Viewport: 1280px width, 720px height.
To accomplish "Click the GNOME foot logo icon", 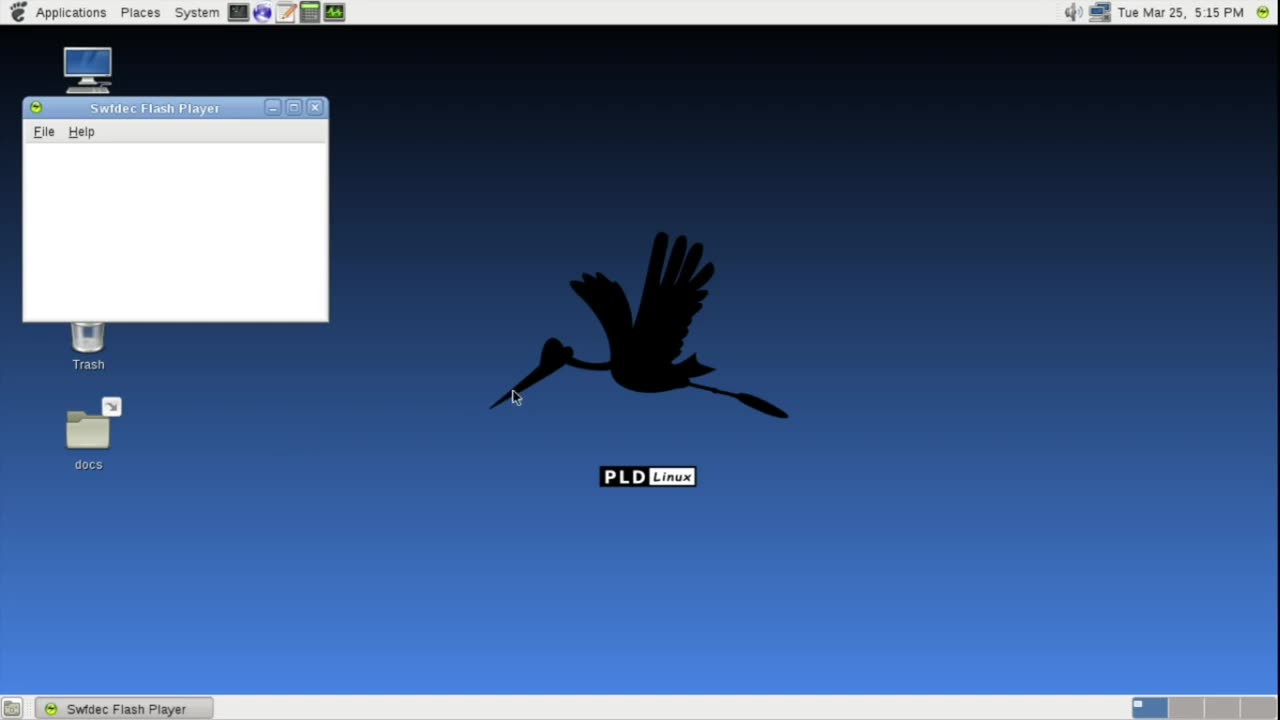I will [x=18, y=12].
